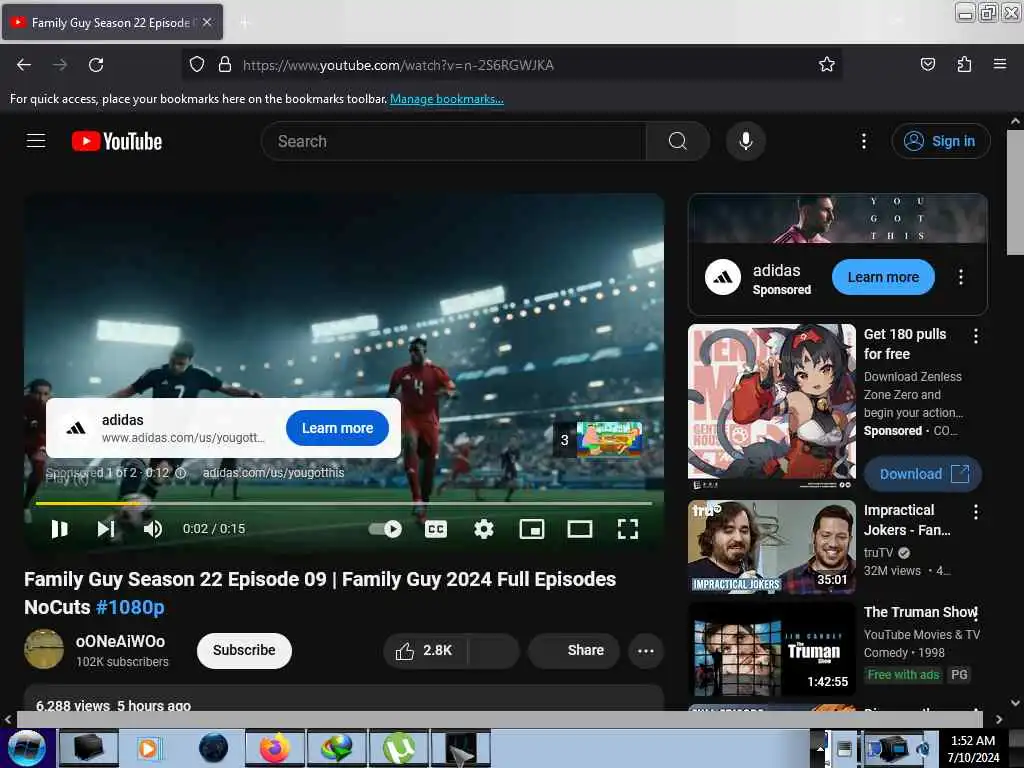Viewport: 1024px width, 768px height.
Task: Switch to theater mode icon
Action: pos(580,528)
